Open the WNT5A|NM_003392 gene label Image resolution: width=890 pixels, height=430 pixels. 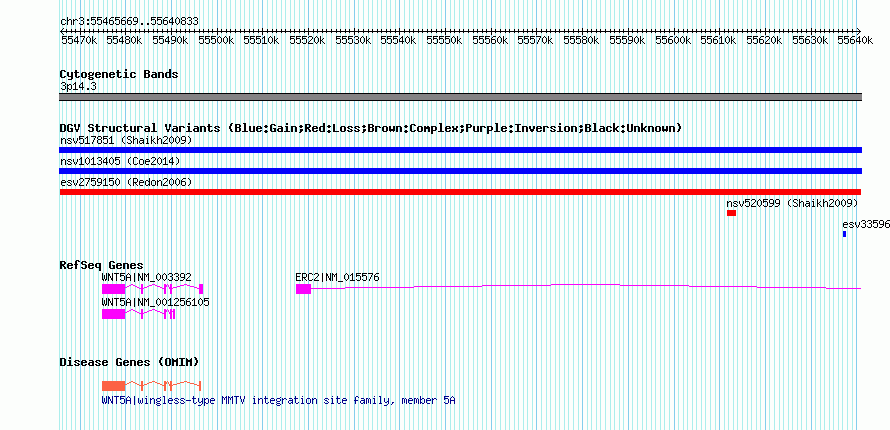[146, 277]
